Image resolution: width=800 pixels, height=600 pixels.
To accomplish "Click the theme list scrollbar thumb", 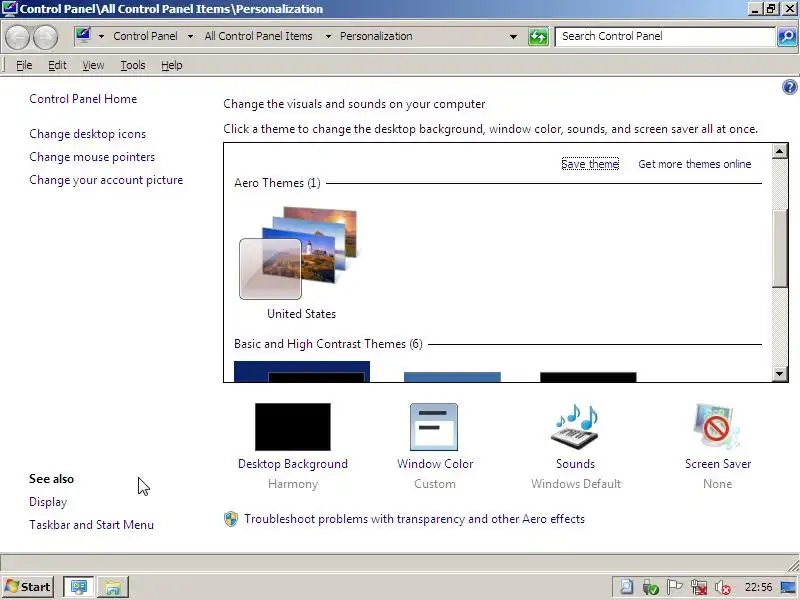I will click(x=779, y=248).
